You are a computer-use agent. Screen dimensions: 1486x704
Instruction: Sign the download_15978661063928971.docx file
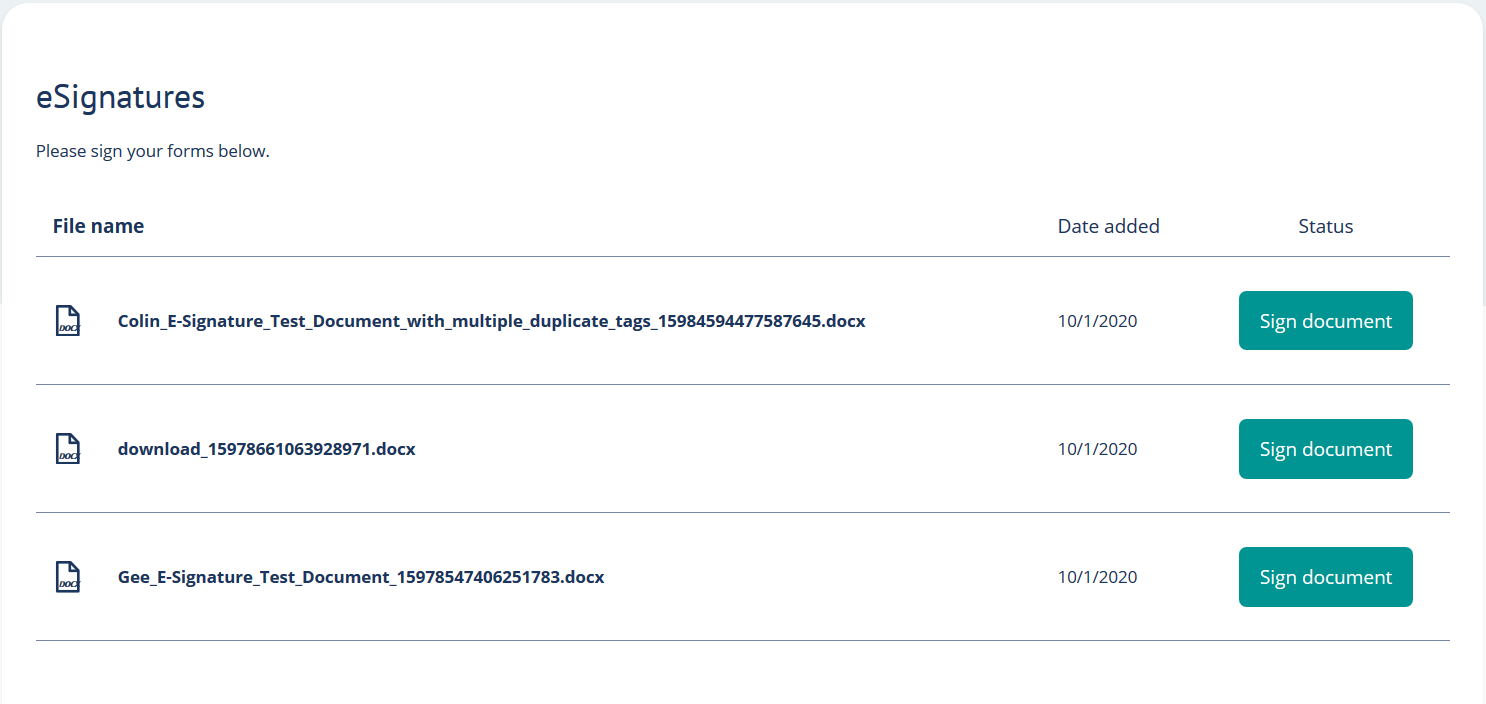click(x=1325, y=449)
